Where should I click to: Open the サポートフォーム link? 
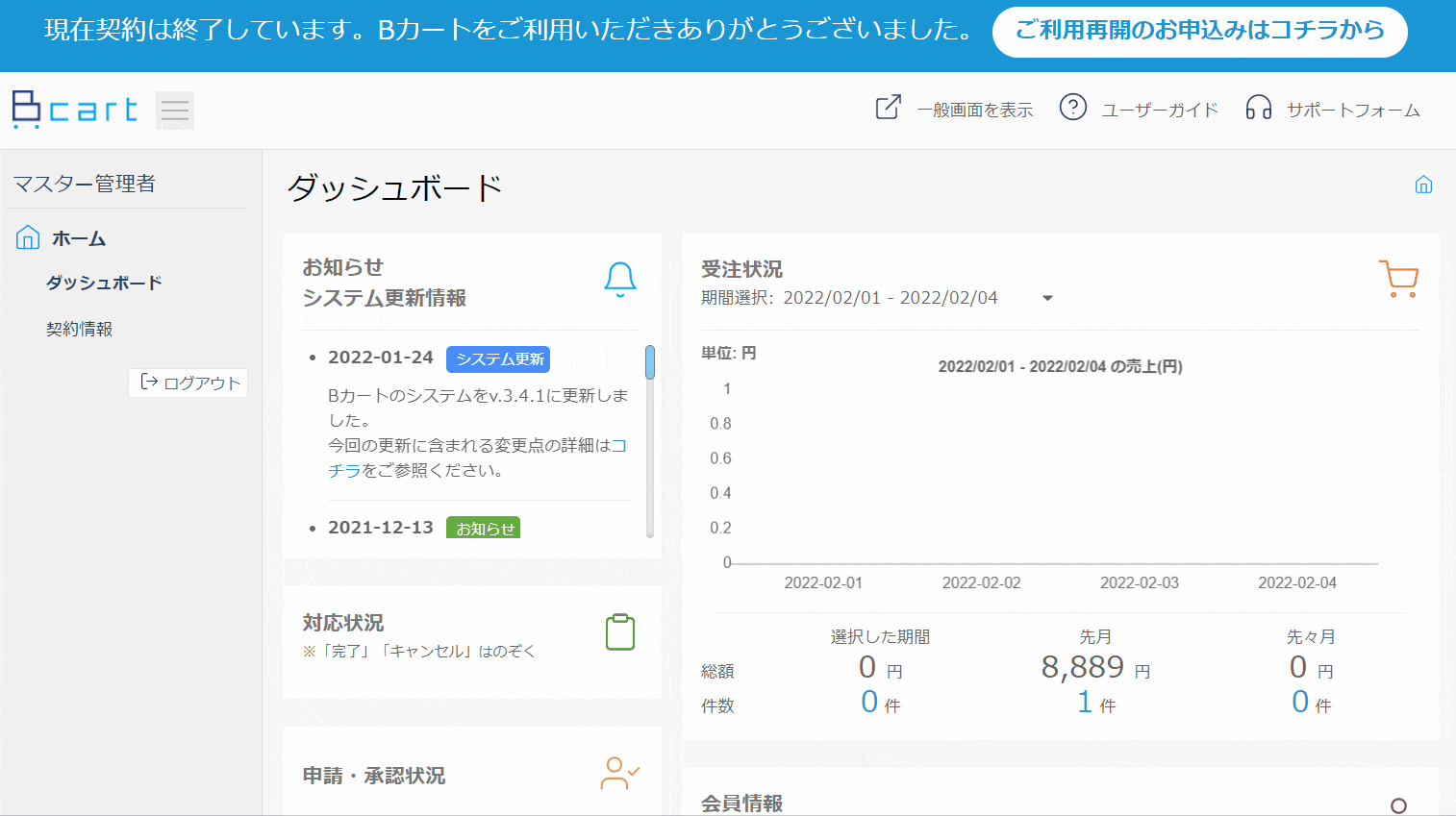click(1353, 110)
